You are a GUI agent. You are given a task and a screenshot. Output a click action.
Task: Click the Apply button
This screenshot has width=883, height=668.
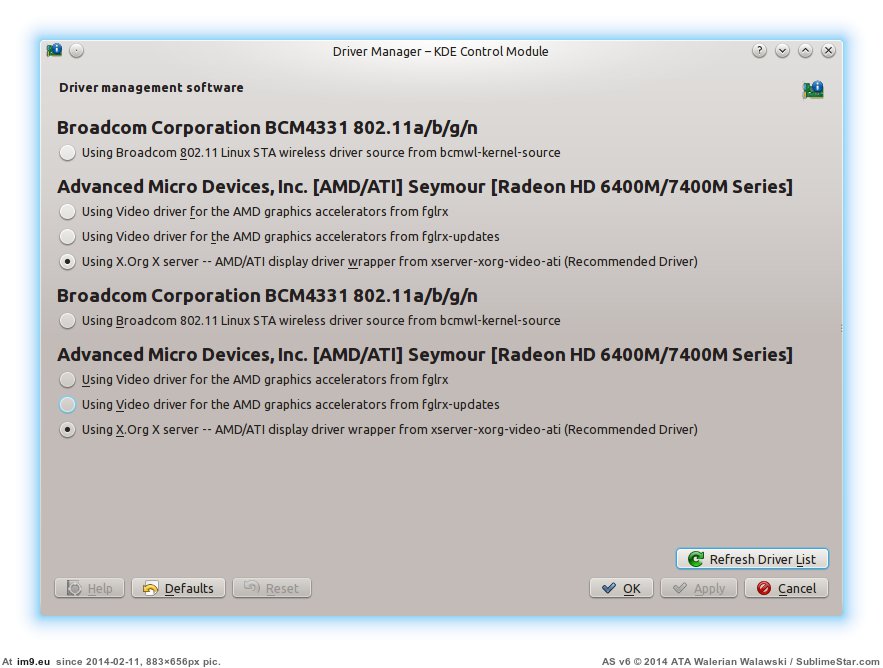point(699,589)
